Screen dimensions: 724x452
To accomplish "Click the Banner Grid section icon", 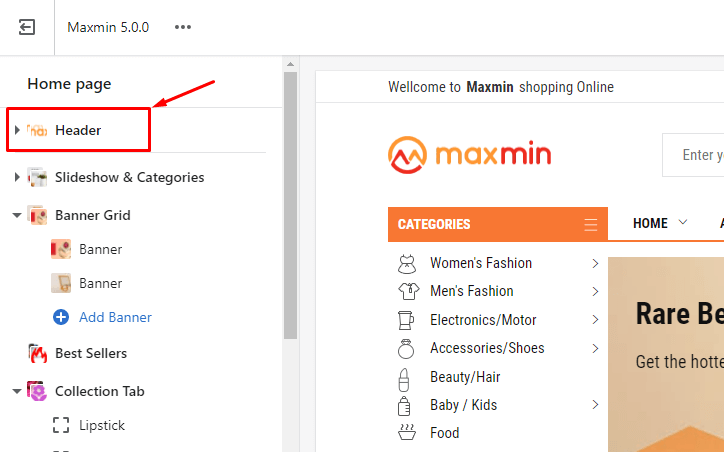I will 38,215.
